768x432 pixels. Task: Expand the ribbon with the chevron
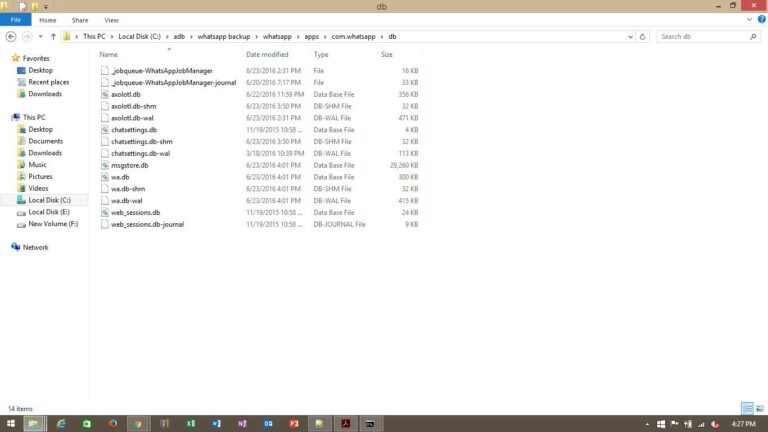pos(749,20)
